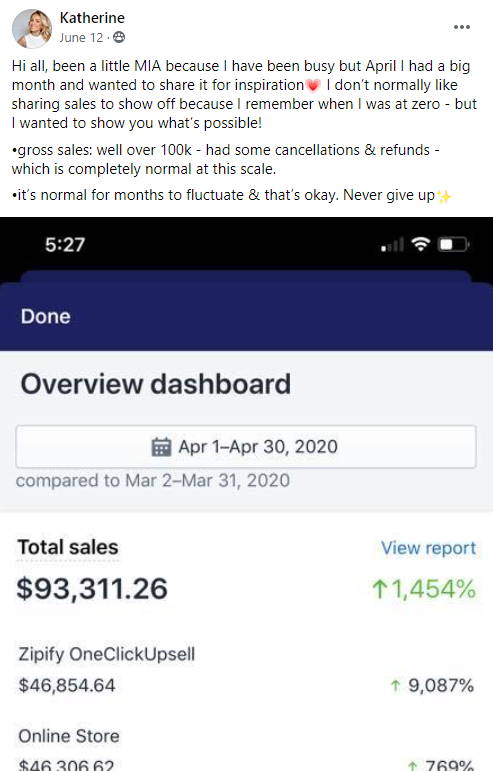Viewport: 493px width, 771px height.
Task: Click the Wi-Fi status icon
Action: pos(420,243)
